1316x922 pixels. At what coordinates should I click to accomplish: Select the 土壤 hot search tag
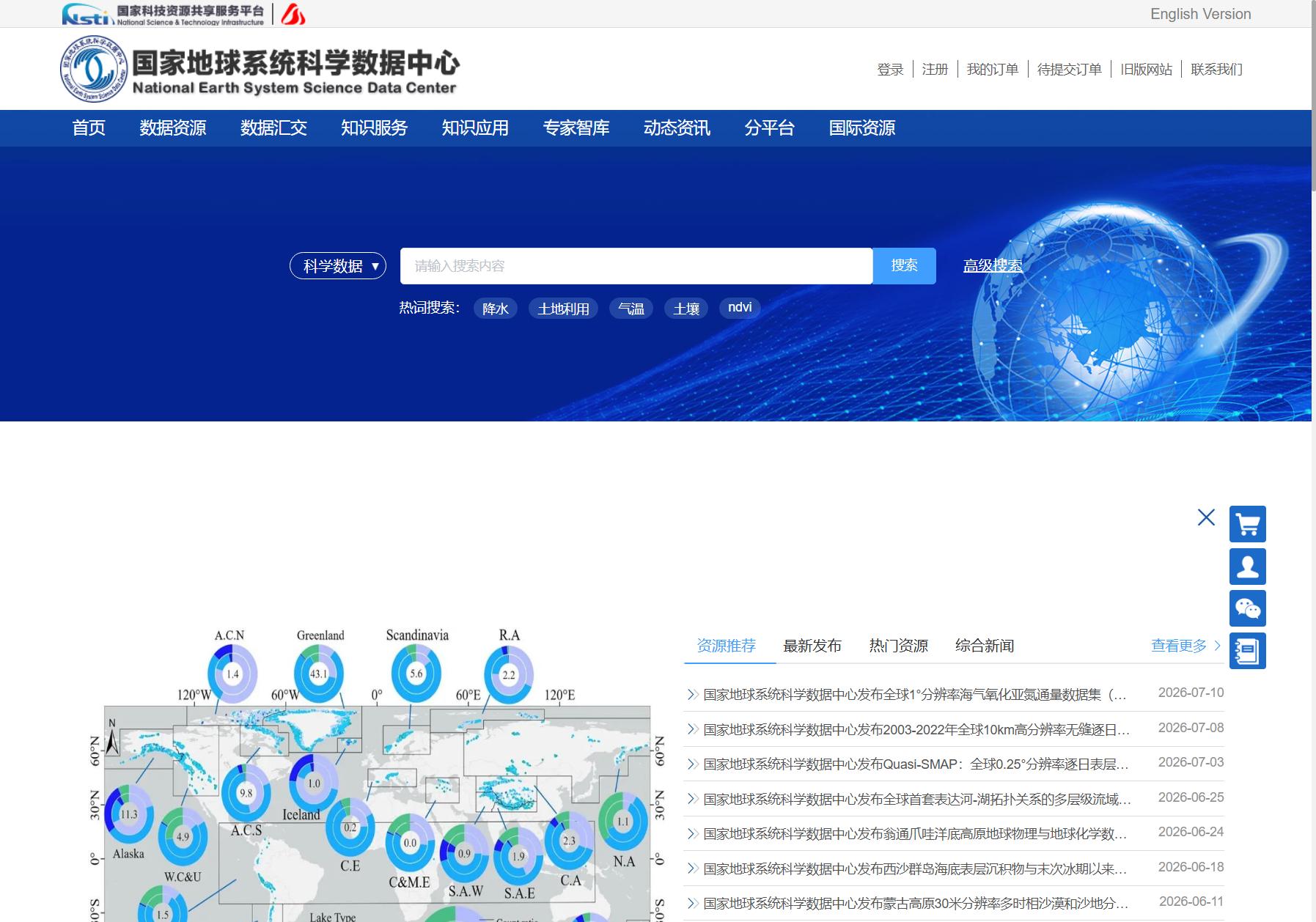click(x=686, y=309)
